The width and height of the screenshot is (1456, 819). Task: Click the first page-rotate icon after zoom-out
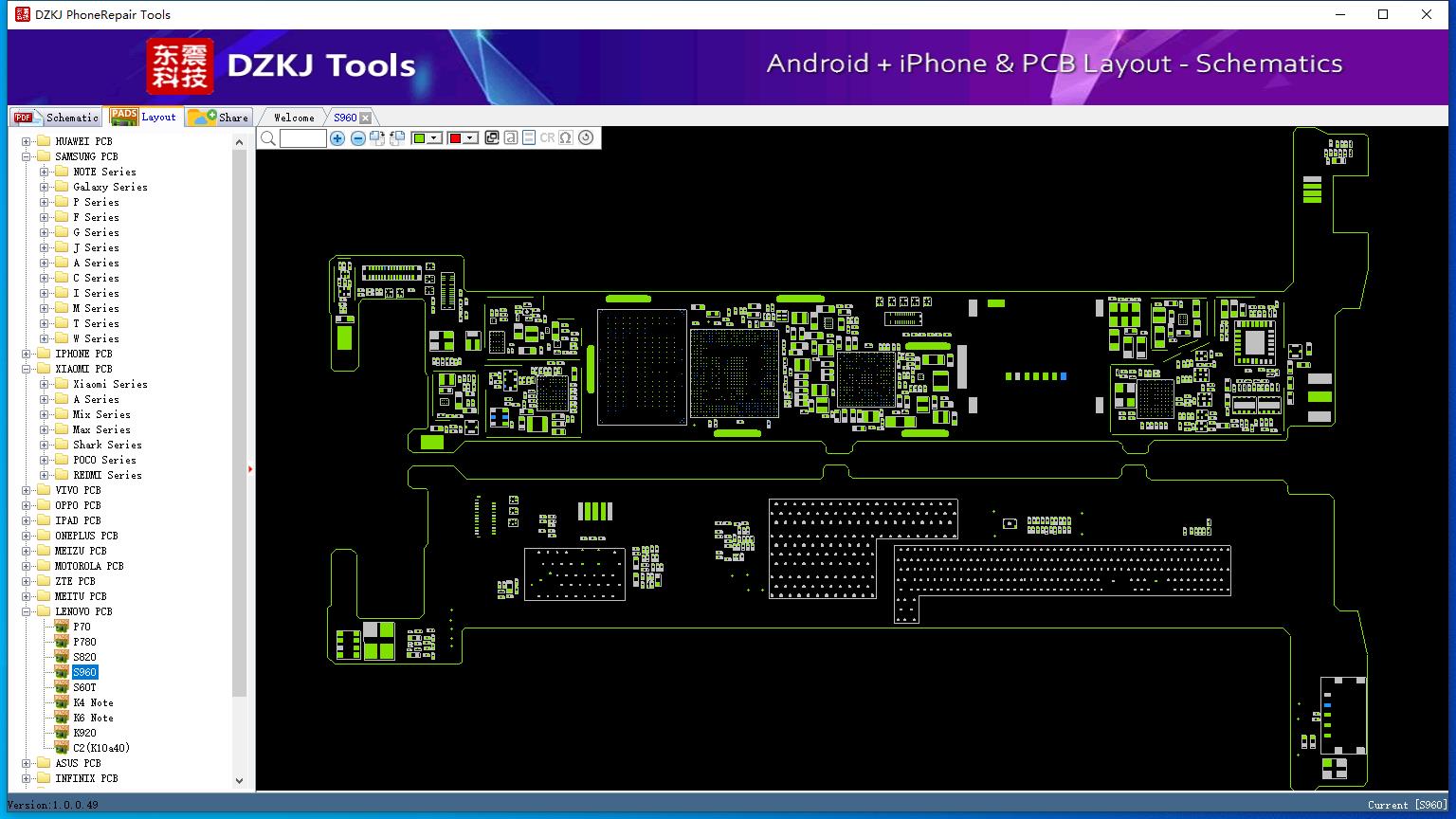(377, 138)
